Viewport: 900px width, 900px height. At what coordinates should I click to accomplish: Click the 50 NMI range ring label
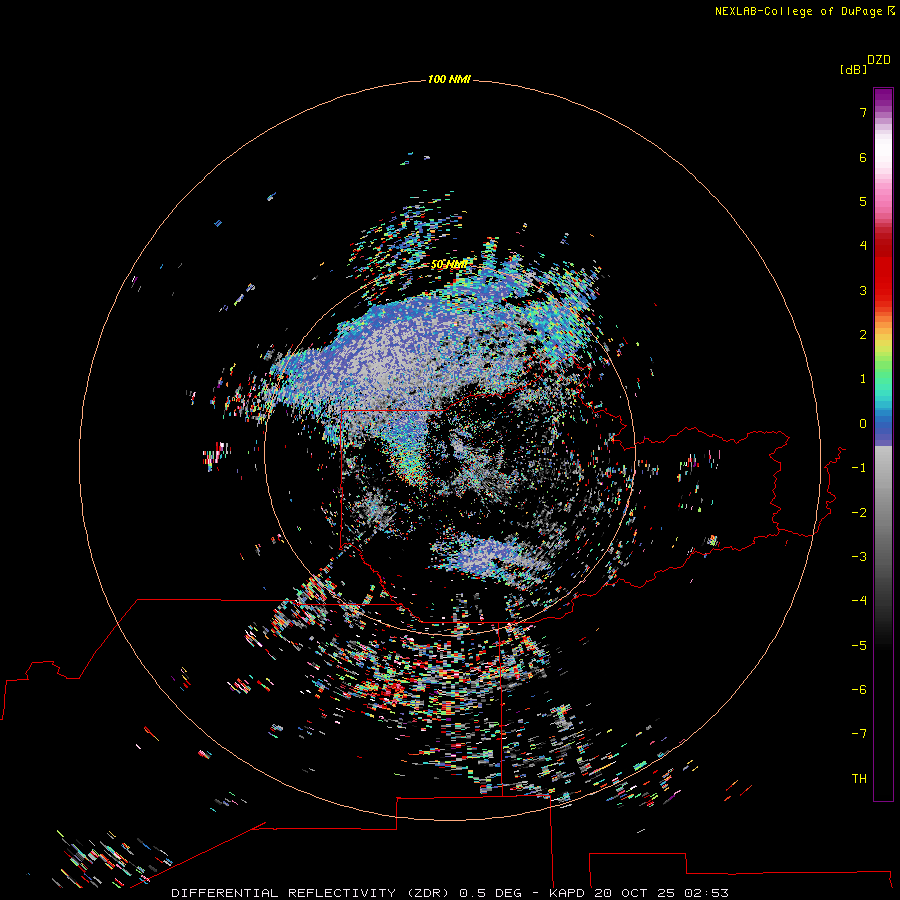click(x=449, y=265)
